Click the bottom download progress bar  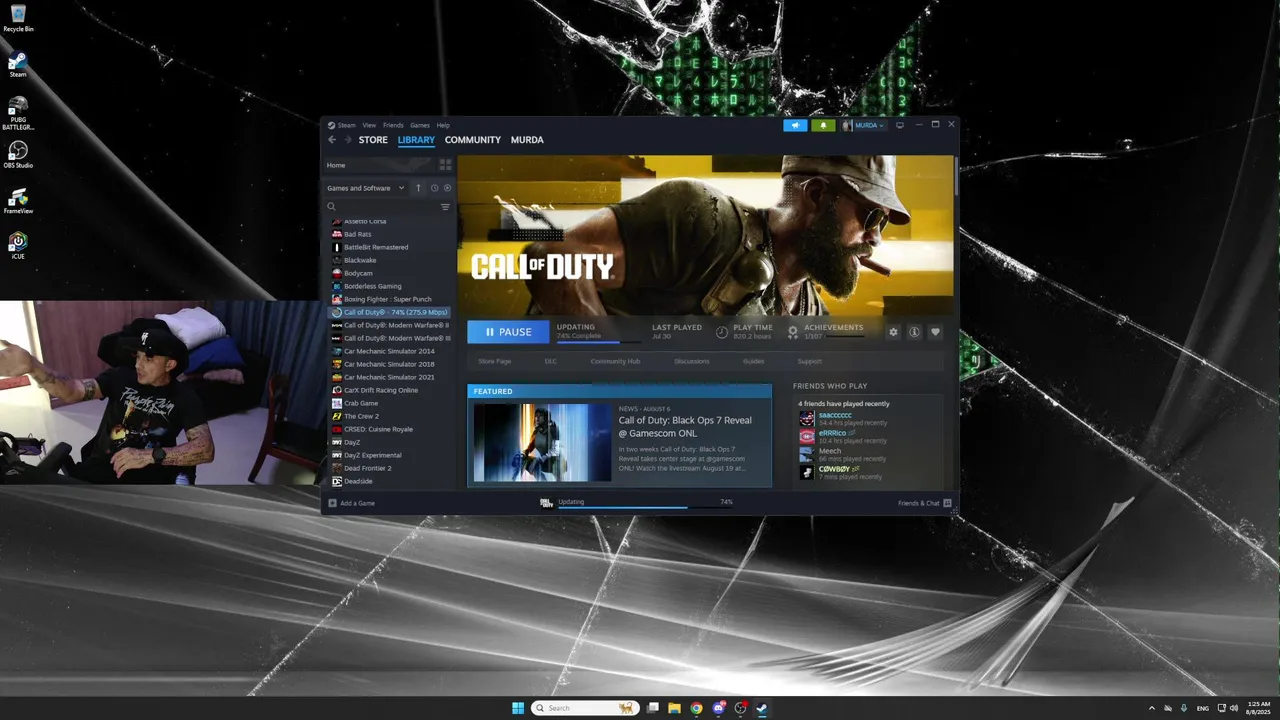click(645, 507)
